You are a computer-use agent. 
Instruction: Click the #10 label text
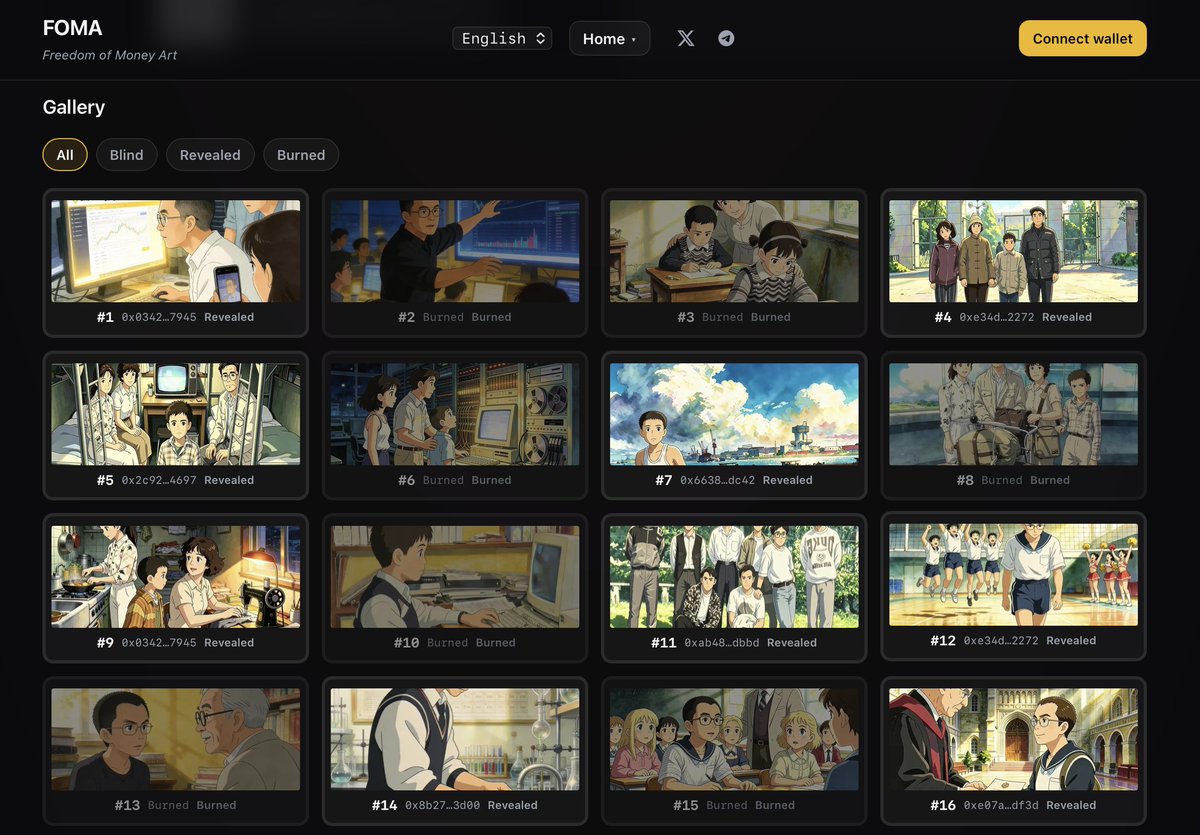pos(406,643)
